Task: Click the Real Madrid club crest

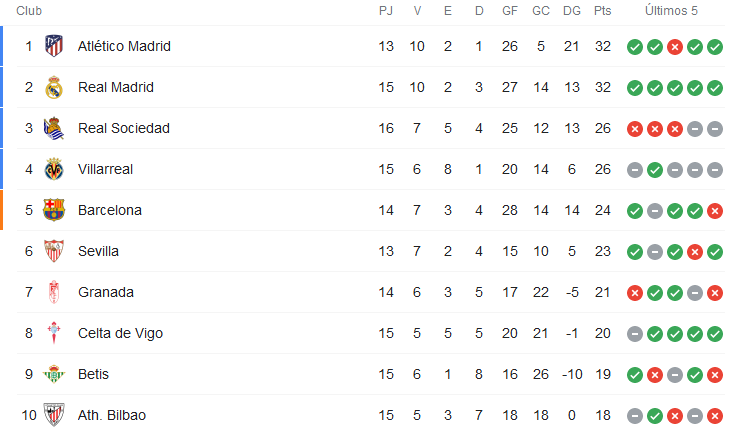Action: 54,87
